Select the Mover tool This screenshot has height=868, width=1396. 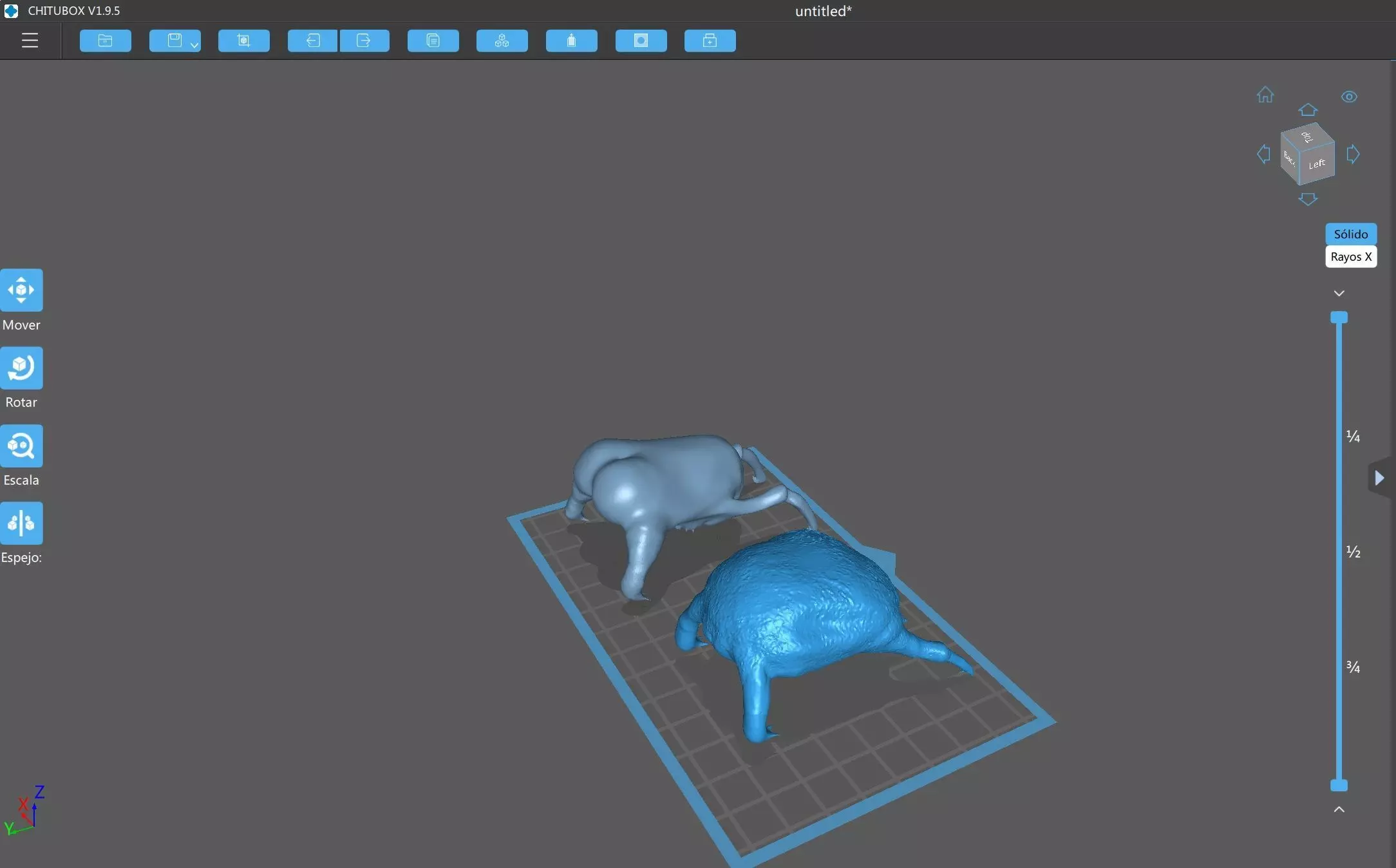pyautogui.click(x=21, y=290)
